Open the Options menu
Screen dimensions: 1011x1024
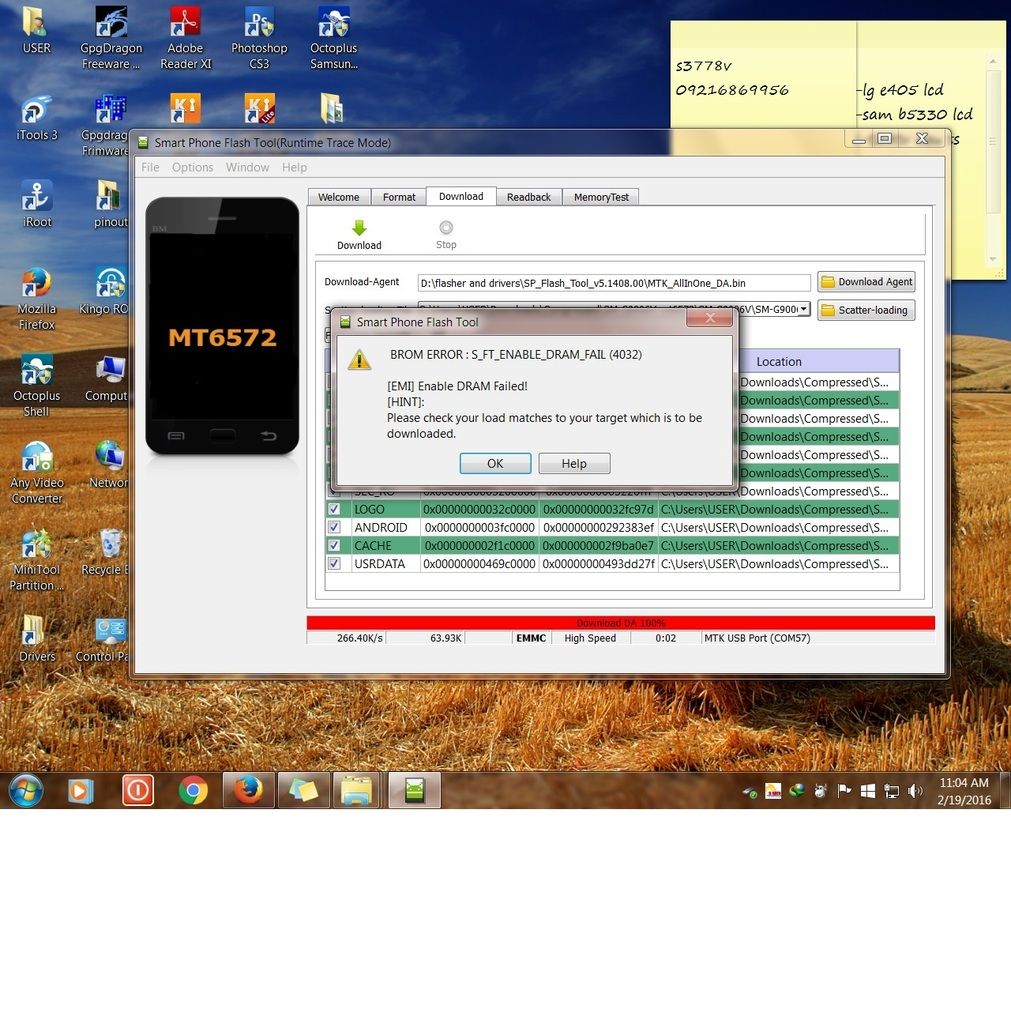[x=192, y=168]
